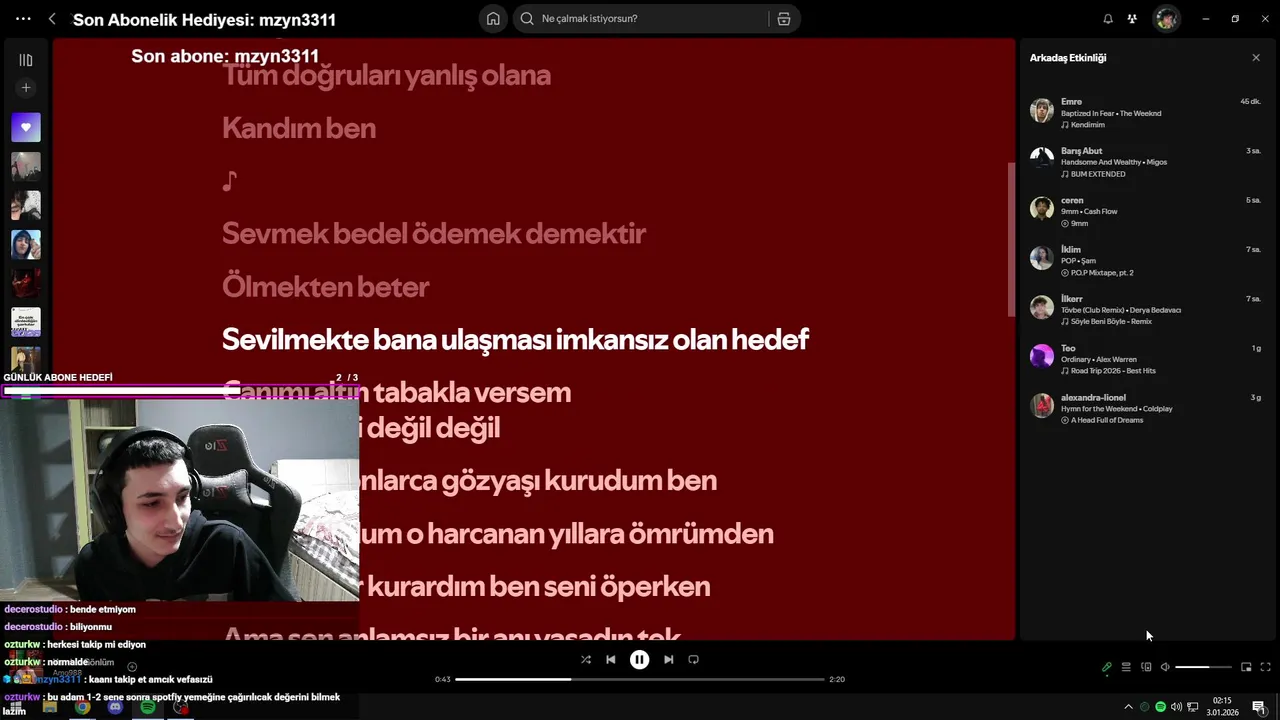
Task: Open İlkerr's avatar in friend activity
Action: pyautogui.click(x=1042, y=307)
